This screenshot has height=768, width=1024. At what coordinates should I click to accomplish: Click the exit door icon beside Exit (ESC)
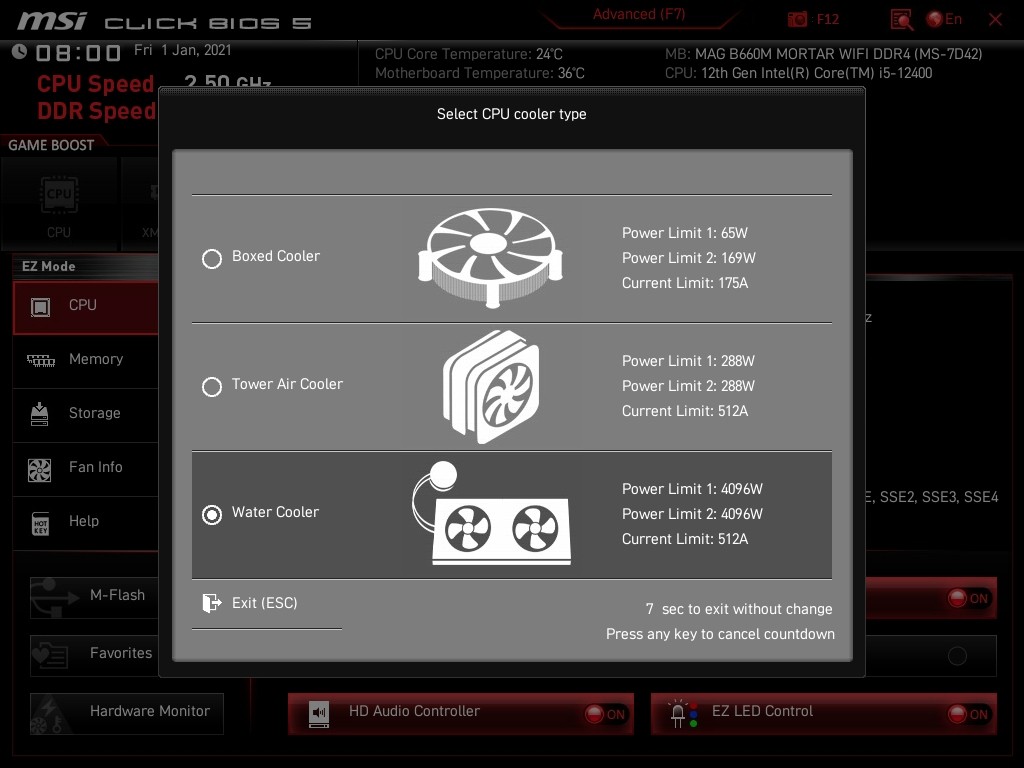coord(212,603)
